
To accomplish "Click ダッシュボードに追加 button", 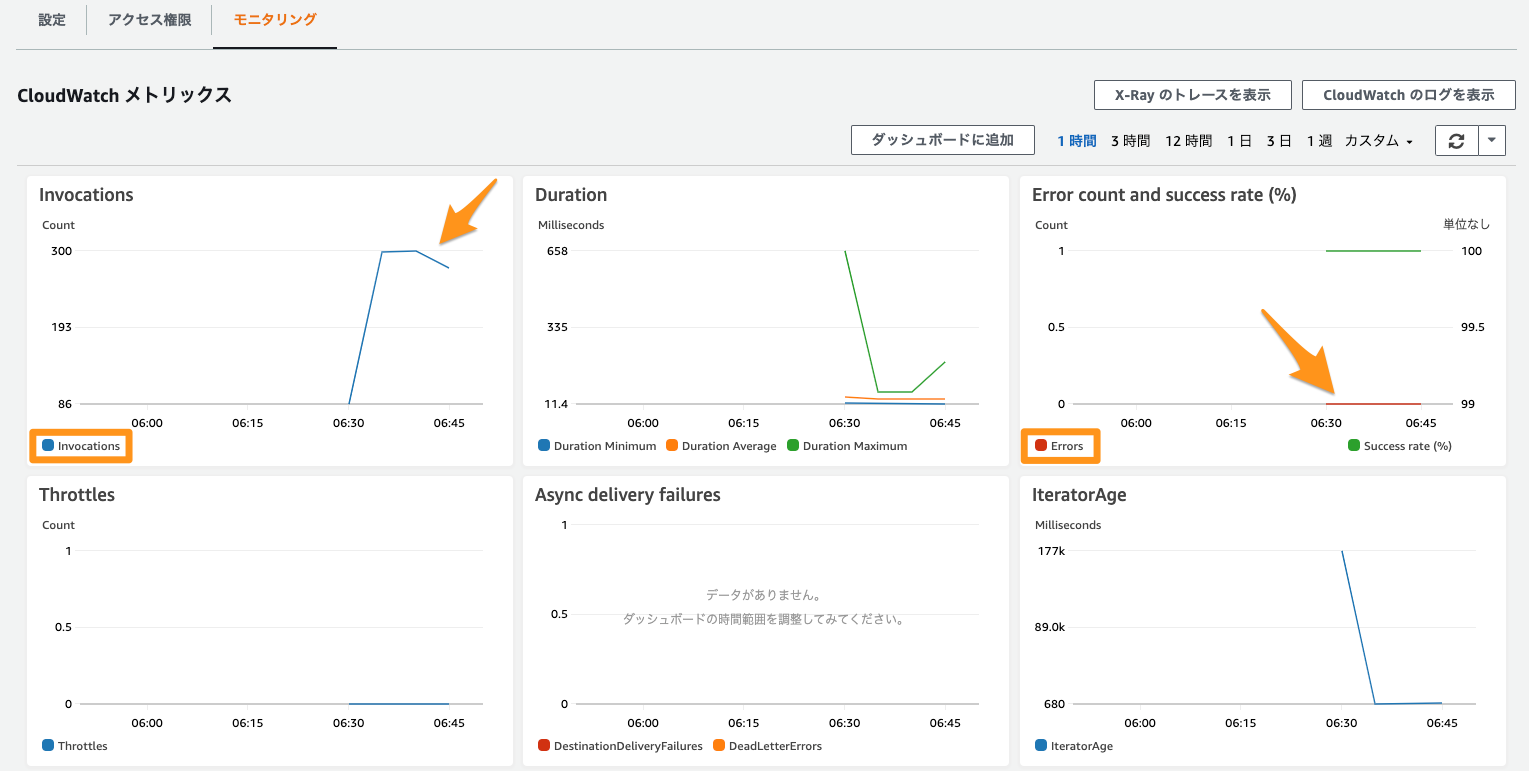I will click(x=943, y=140).
